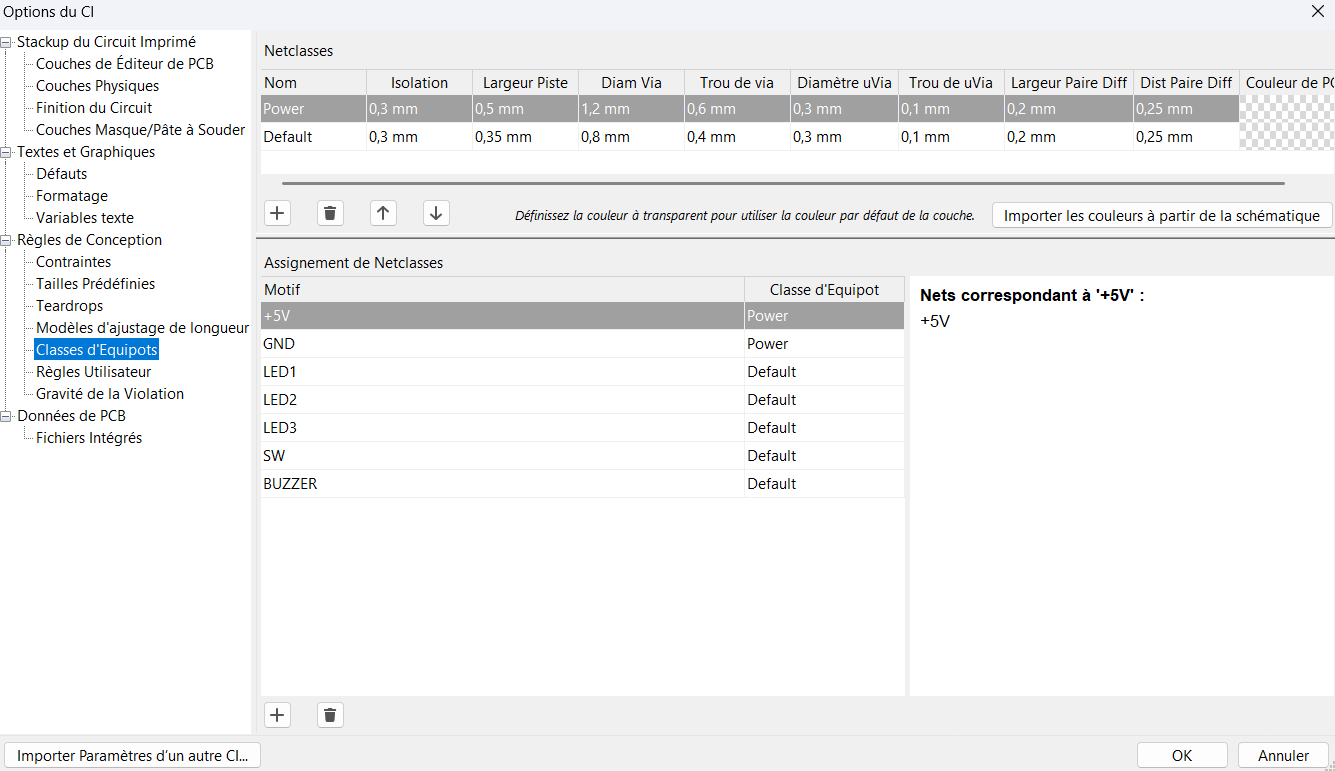Open Couches de Éditeur de PCB page
Image resolution: width=1335 pixels, height=771 pixels.
(125, 64)
